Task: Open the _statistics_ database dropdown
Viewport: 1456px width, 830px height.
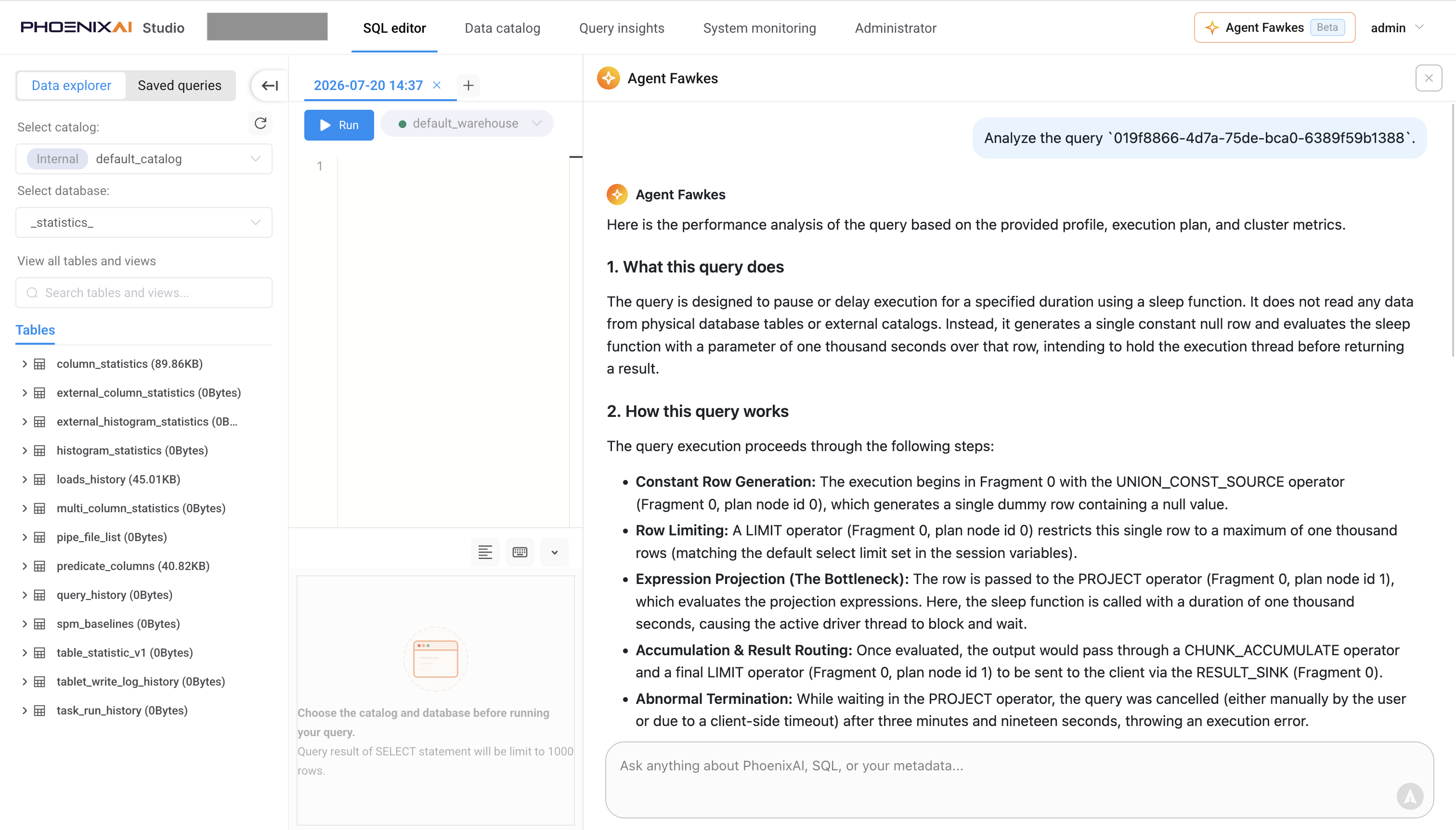Action: 143,222
